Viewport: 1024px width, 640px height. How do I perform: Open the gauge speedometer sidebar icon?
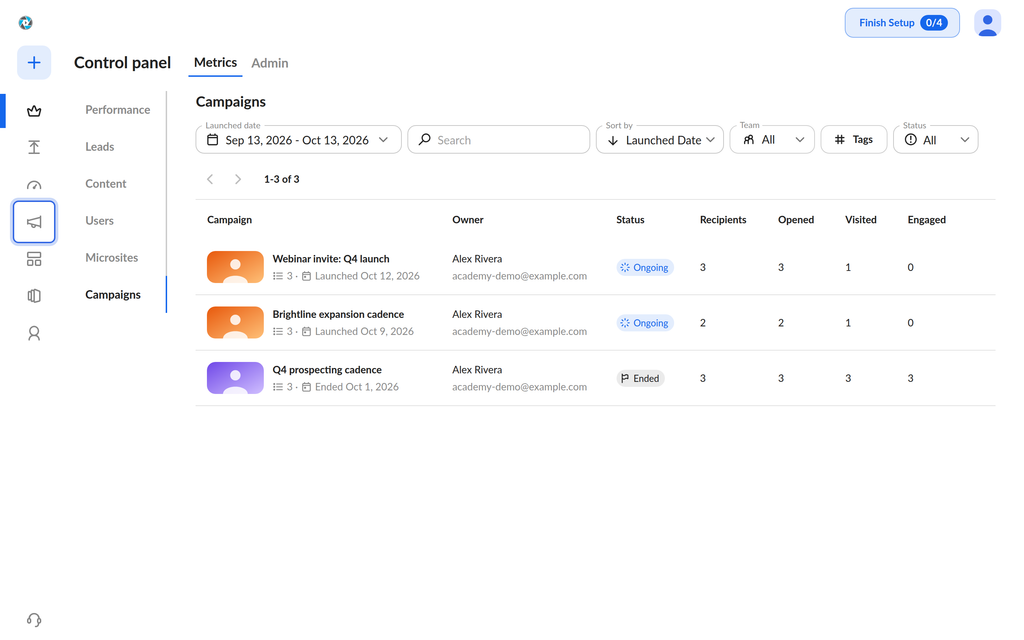[34, 185]
